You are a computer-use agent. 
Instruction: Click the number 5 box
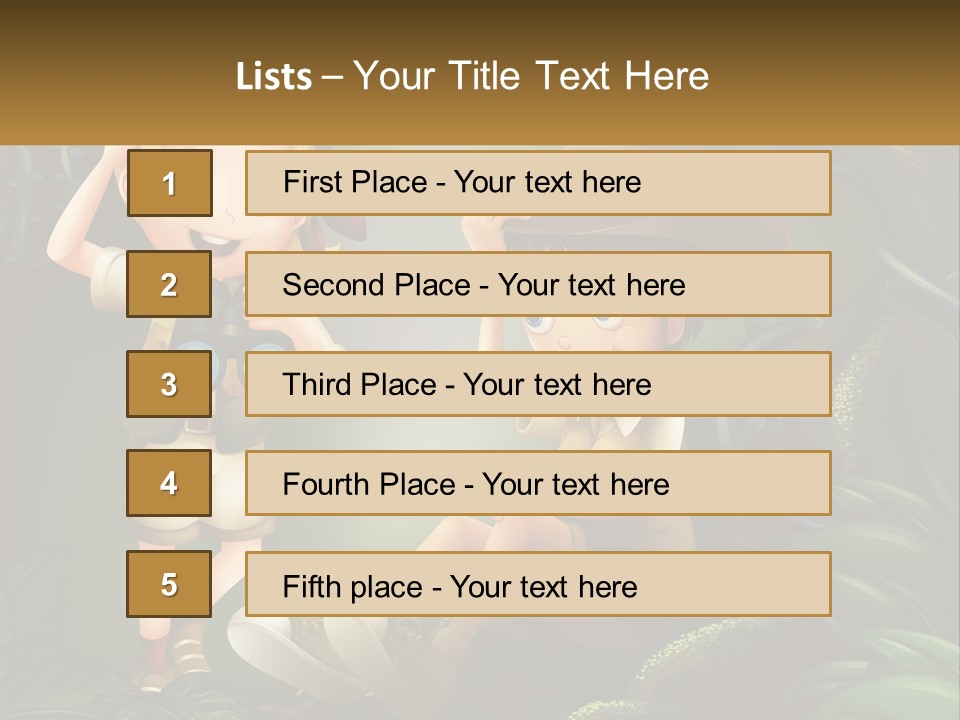coord(169,584)
